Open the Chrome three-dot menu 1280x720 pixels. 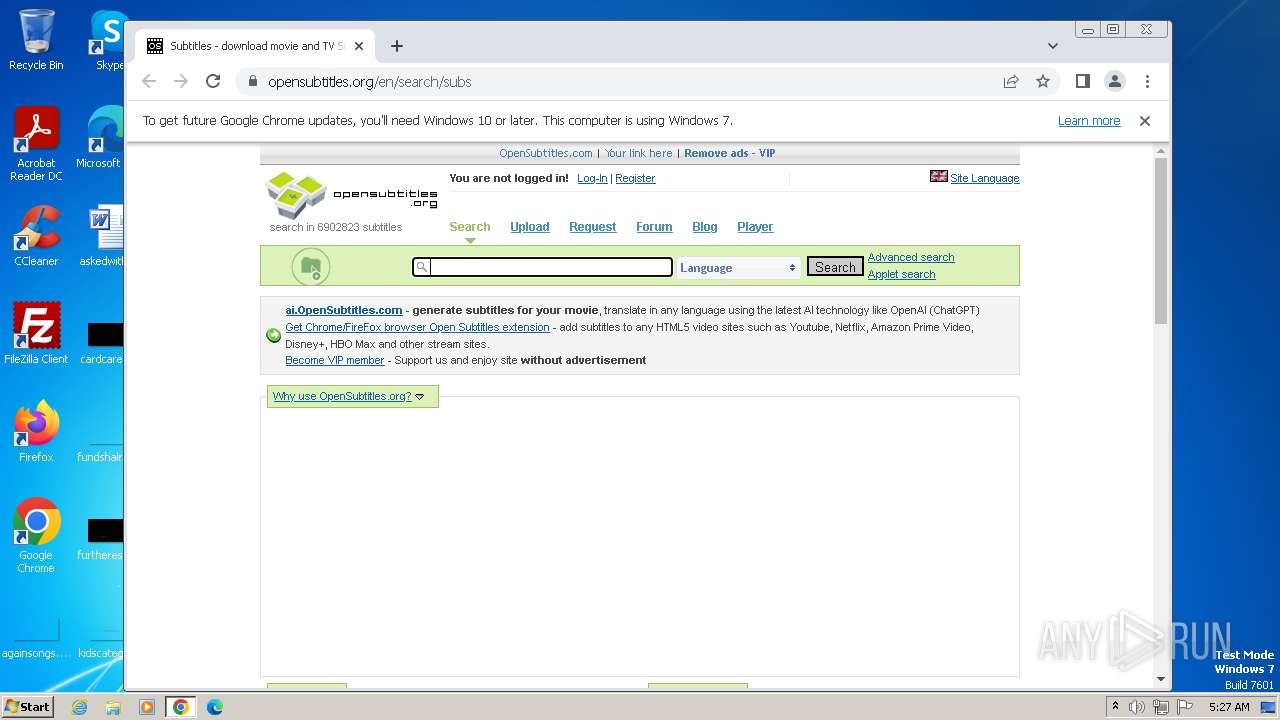(1147, 82)
